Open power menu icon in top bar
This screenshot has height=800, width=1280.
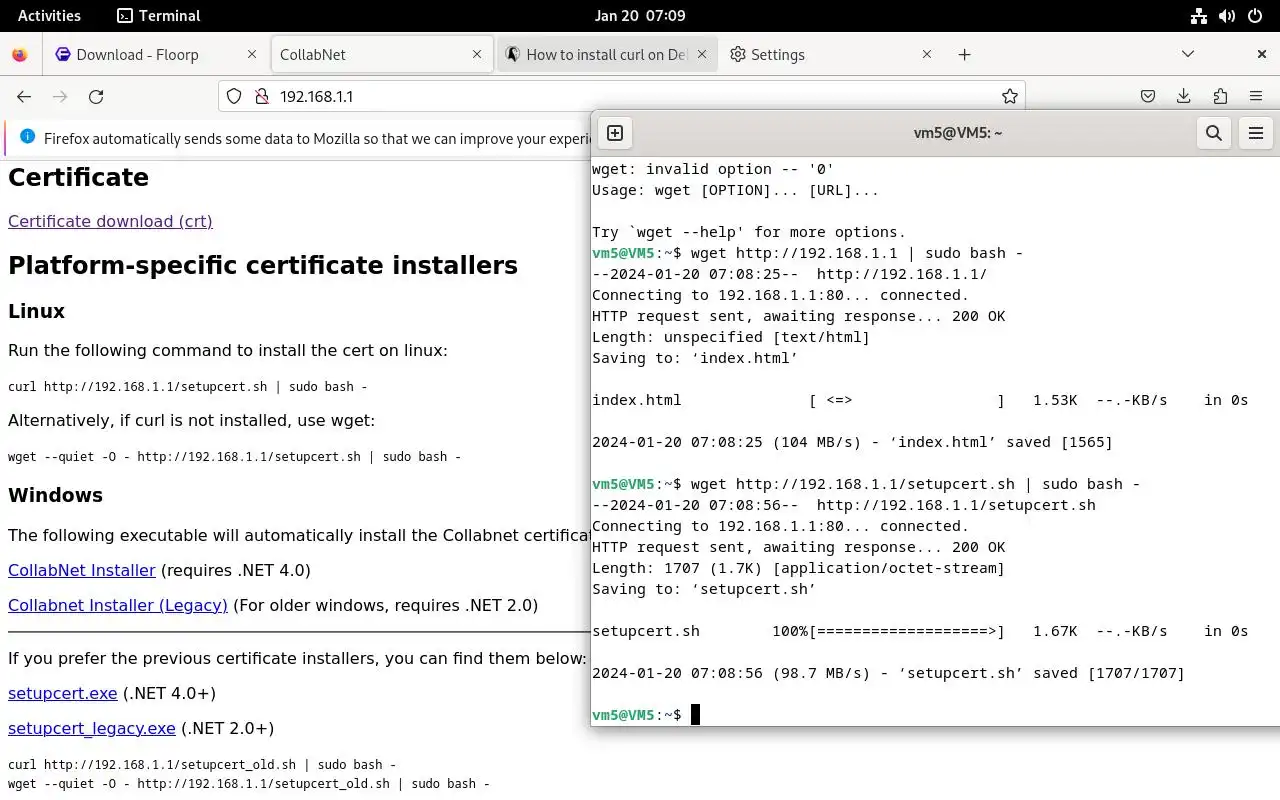[x=1256, y=16]
